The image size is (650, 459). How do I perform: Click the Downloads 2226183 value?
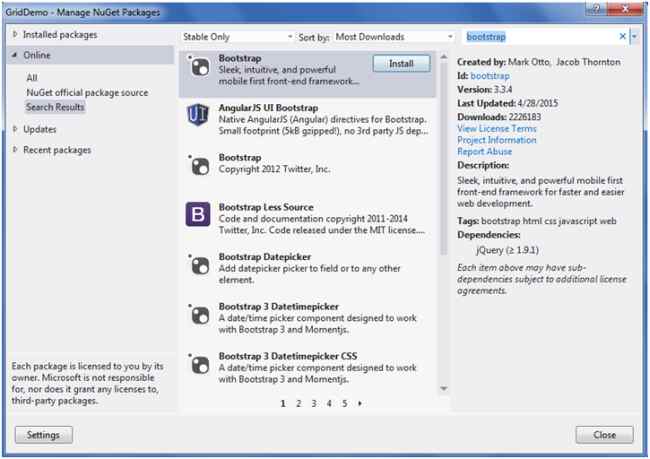[x=525, y=117]
